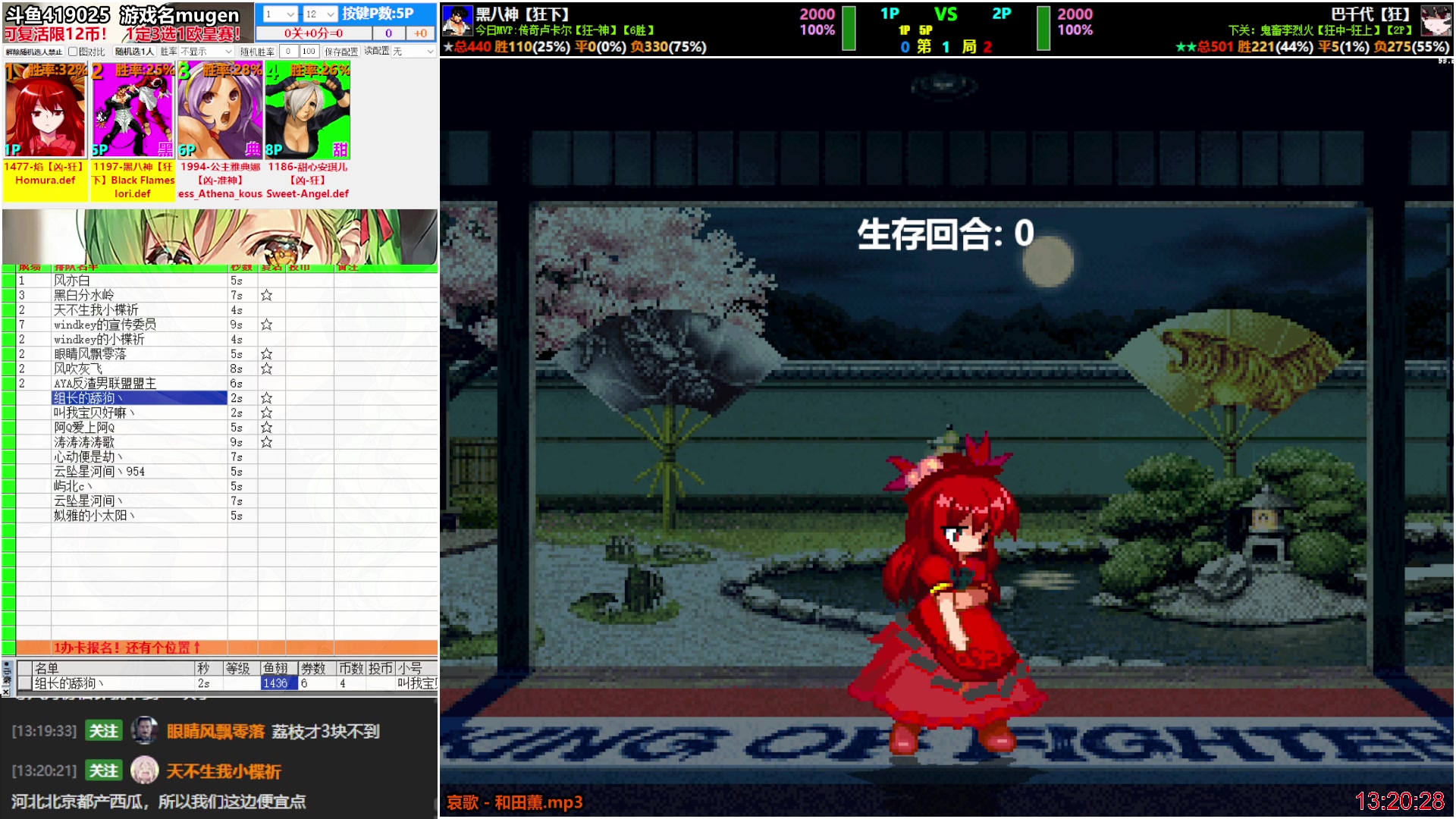This screenshot has height=819, width=1456.
Task: Click the orange +0 button
Action: [x=421, y=33]
